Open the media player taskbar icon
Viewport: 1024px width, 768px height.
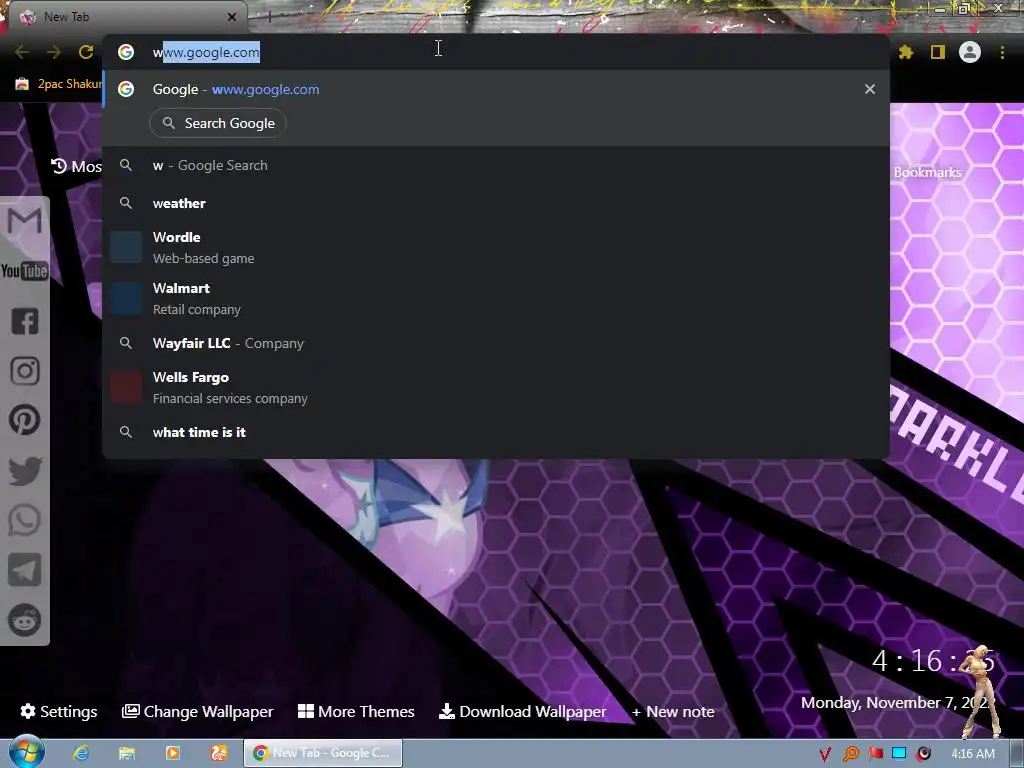pyautogui.click(x=173, y=753)
